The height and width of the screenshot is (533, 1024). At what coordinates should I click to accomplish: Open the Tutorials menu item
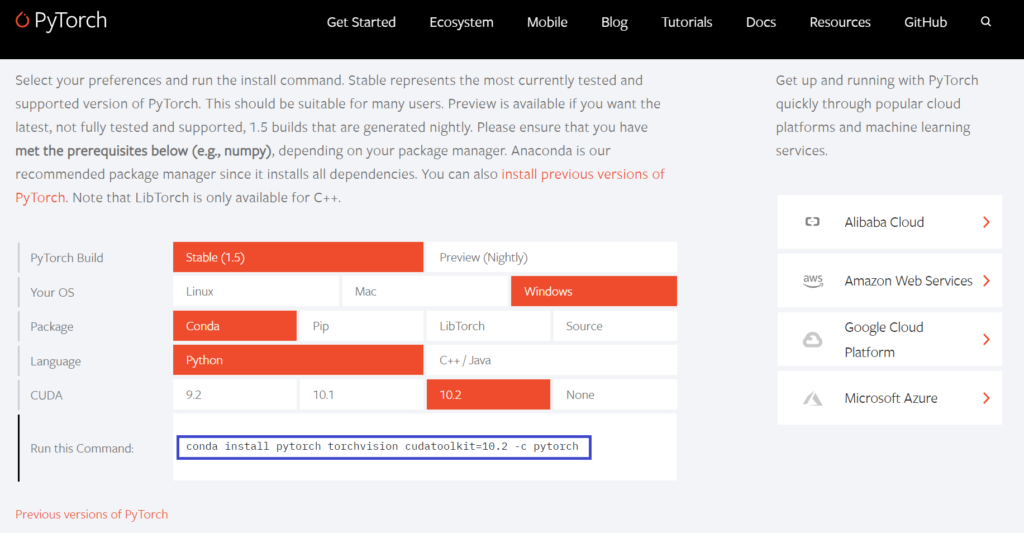click(687, 22)
